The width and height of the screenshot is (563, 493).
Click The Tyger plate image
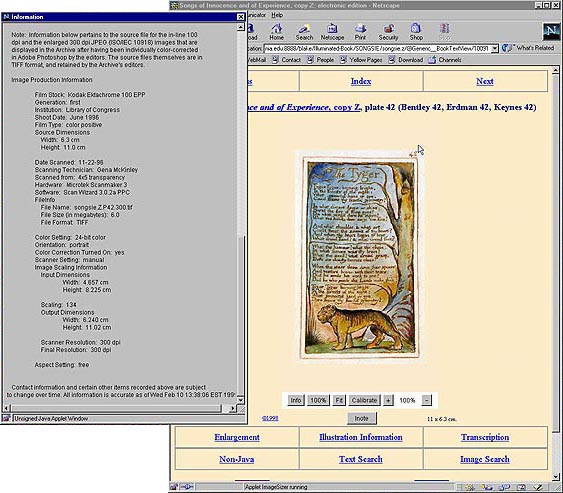tap(360, 258)
